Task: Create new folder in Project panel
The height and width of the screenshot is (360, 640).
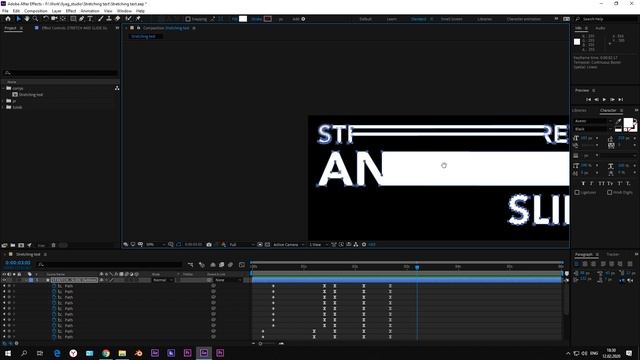Action: pyautogui.click(x=13, y=245)
